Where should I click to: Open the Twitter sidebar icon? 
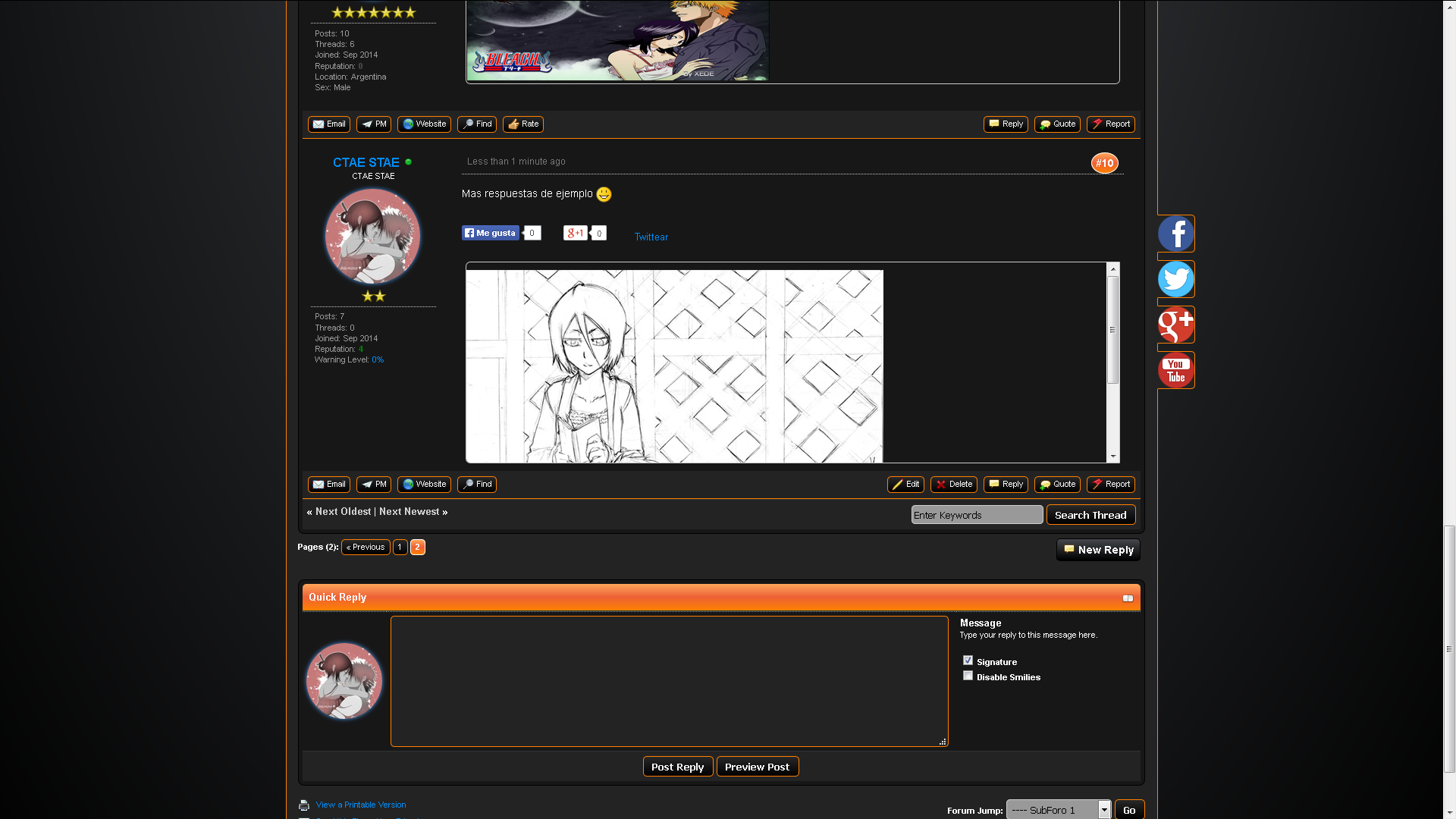coord(1175,279)
